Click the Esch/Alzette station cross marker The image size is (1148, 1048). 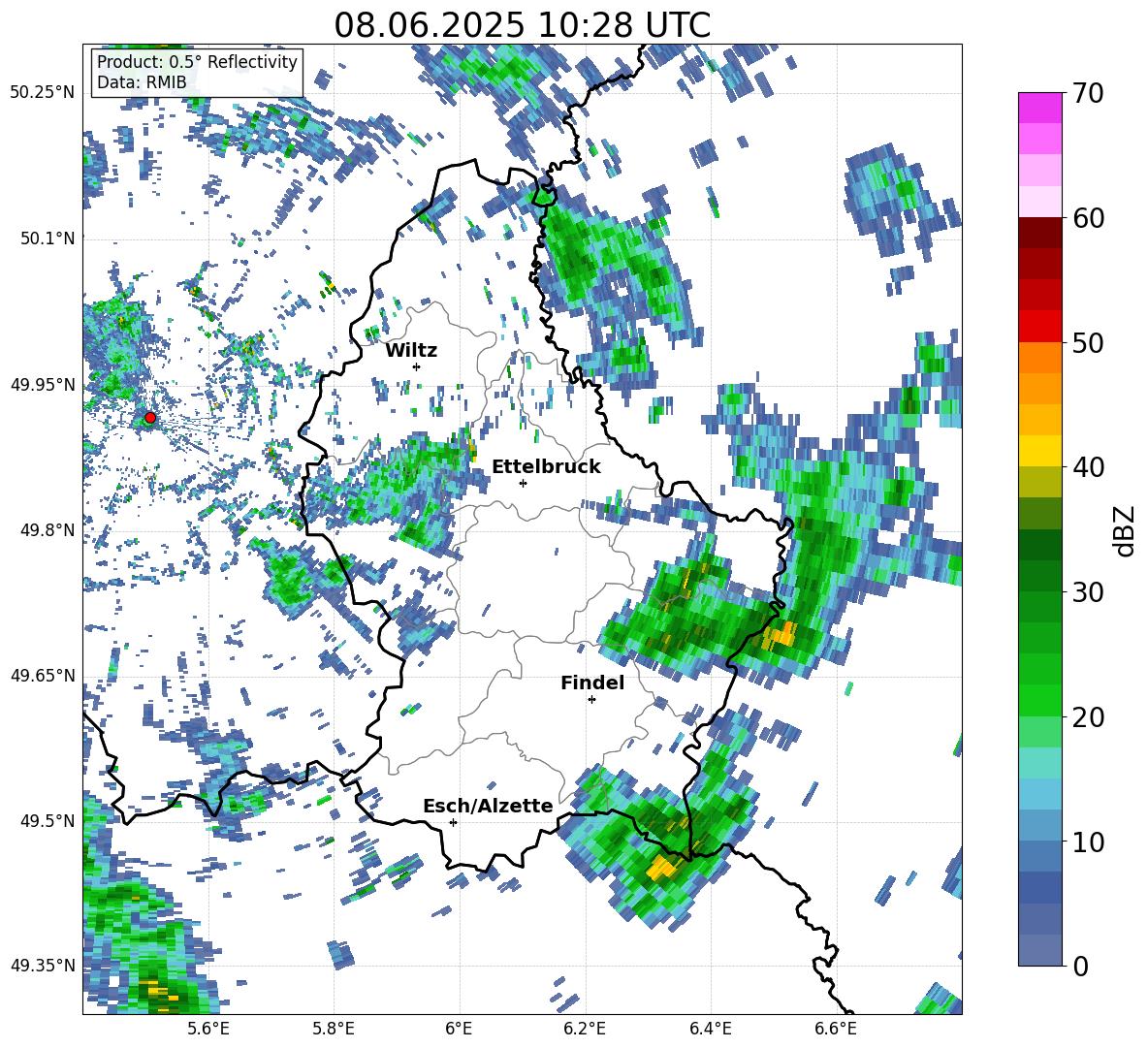[x=453, y=822]
